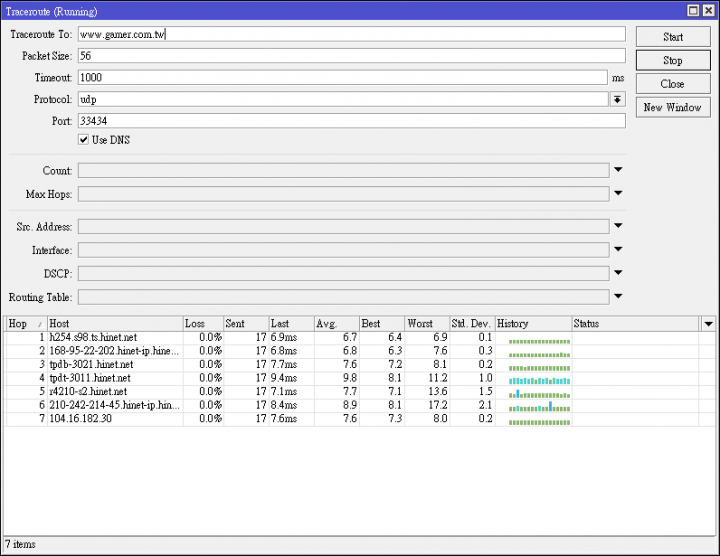Image resolution: width=720 pixels, height=556 pixels.
Task: Click the 17.2 Worst value
Action: (x=438, y=405)
